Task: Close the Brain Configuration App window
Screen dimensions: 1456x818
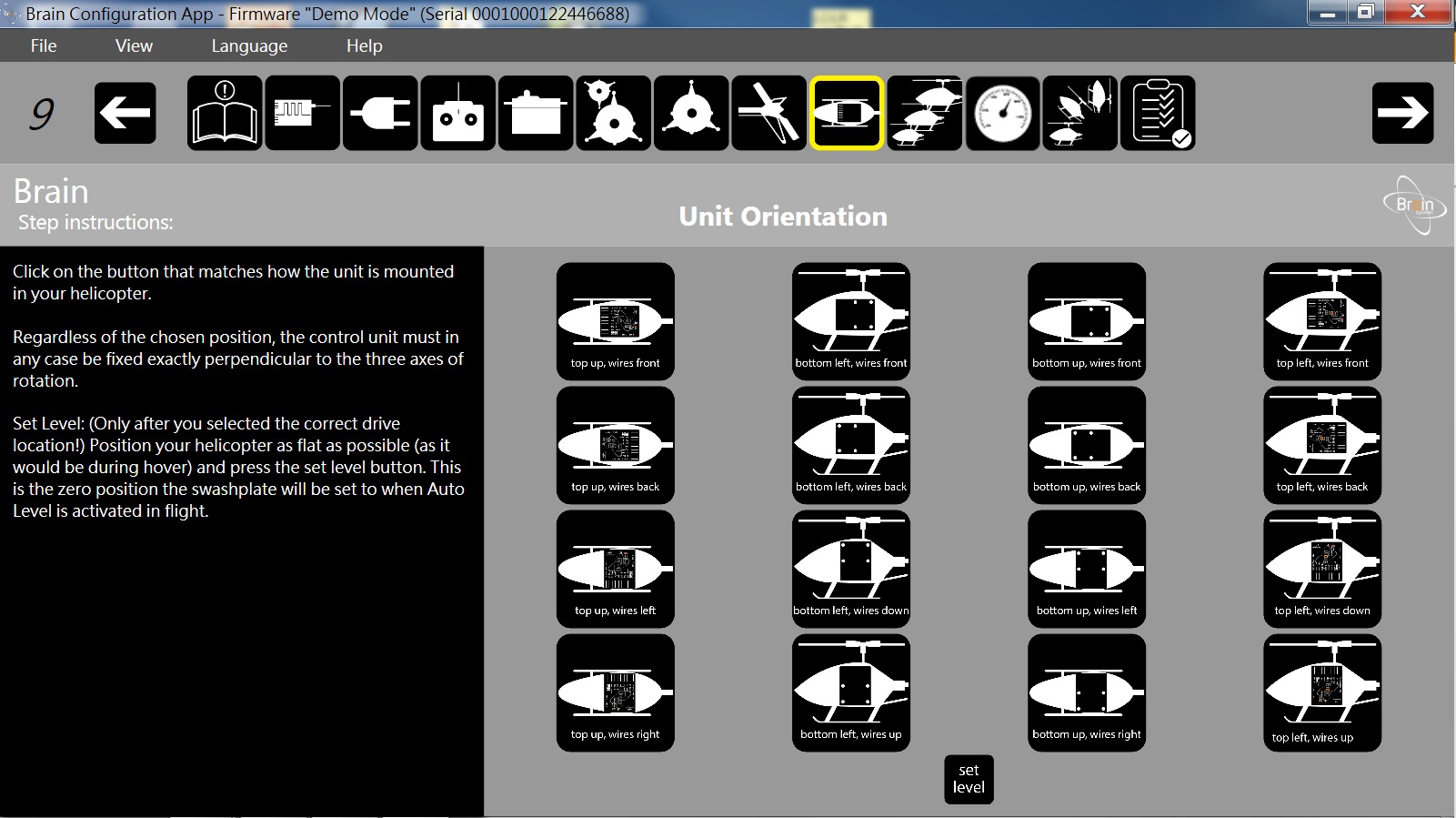Action: 1418,13
